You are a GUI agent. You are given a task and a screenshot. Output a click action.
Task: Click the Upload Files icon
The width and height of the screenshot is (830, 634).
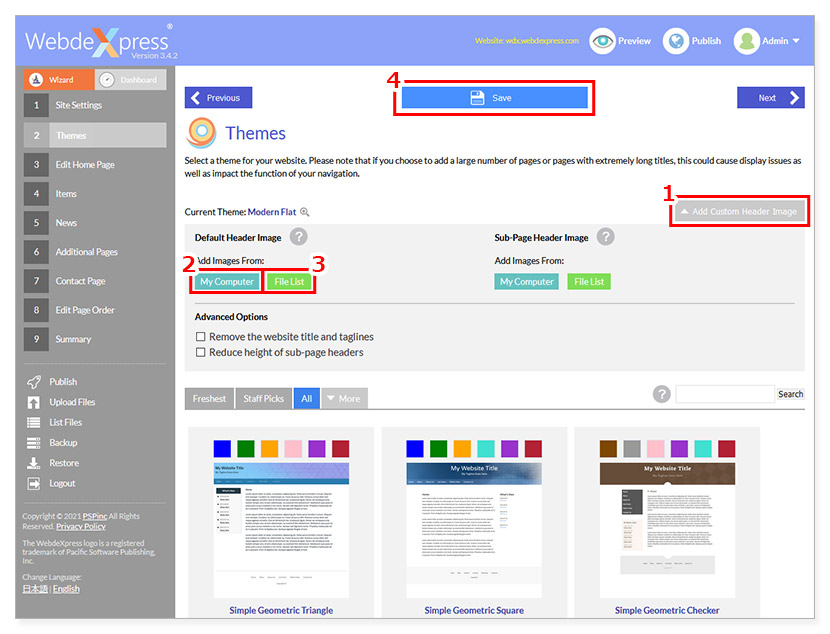[33, 402]
